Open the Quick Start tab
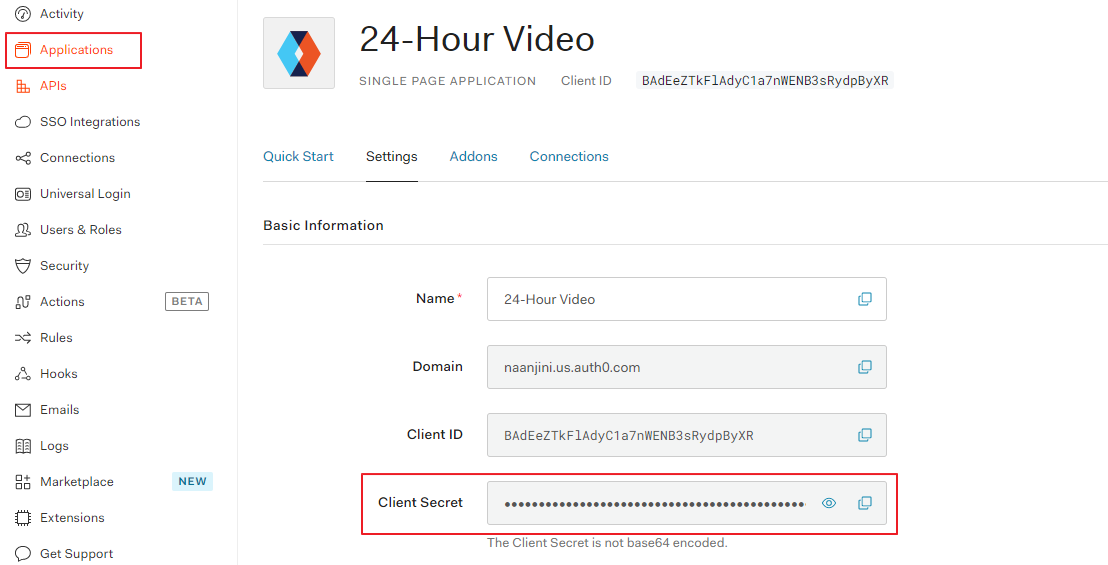The image size is (1108, 565). pos(298,156)
